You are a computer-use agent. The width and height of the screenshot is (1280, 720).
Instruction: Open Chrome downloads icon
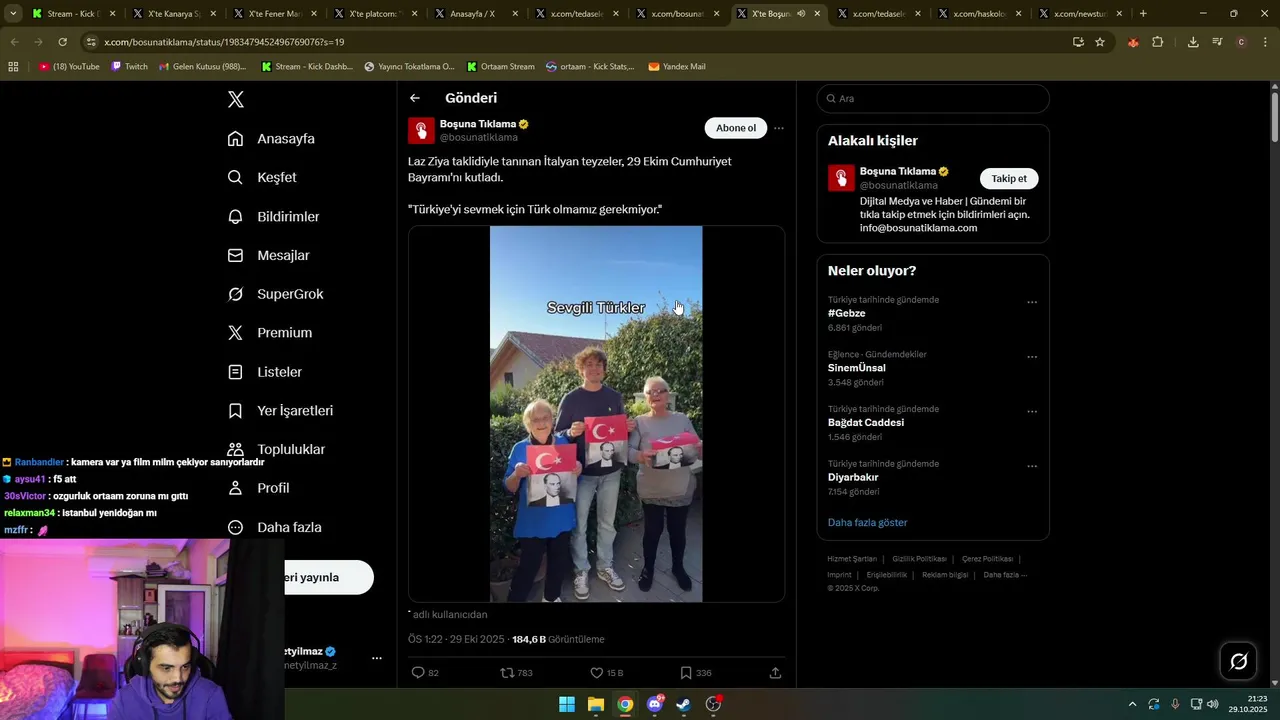click(1193, 42)
